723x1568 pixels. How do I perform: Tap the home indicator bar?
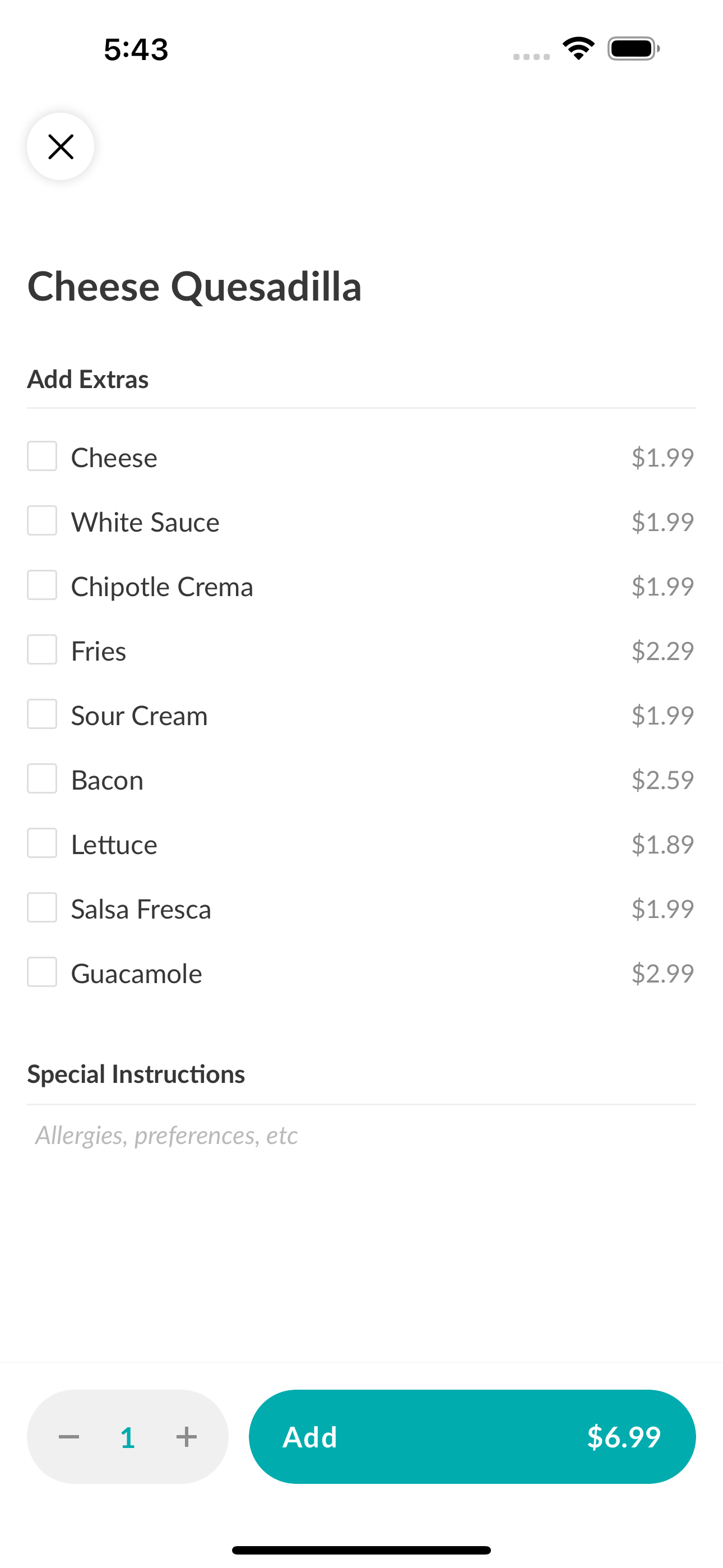(361, 1549)
